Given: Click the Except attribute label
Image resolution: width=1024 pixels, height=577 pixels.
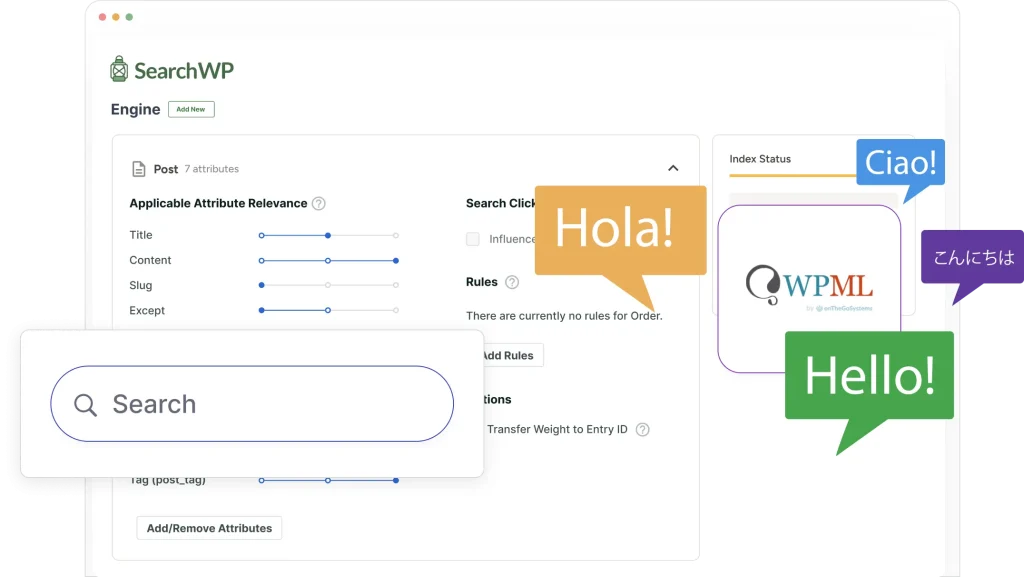Looking at the screenshot, I should (x=147, y=311).
